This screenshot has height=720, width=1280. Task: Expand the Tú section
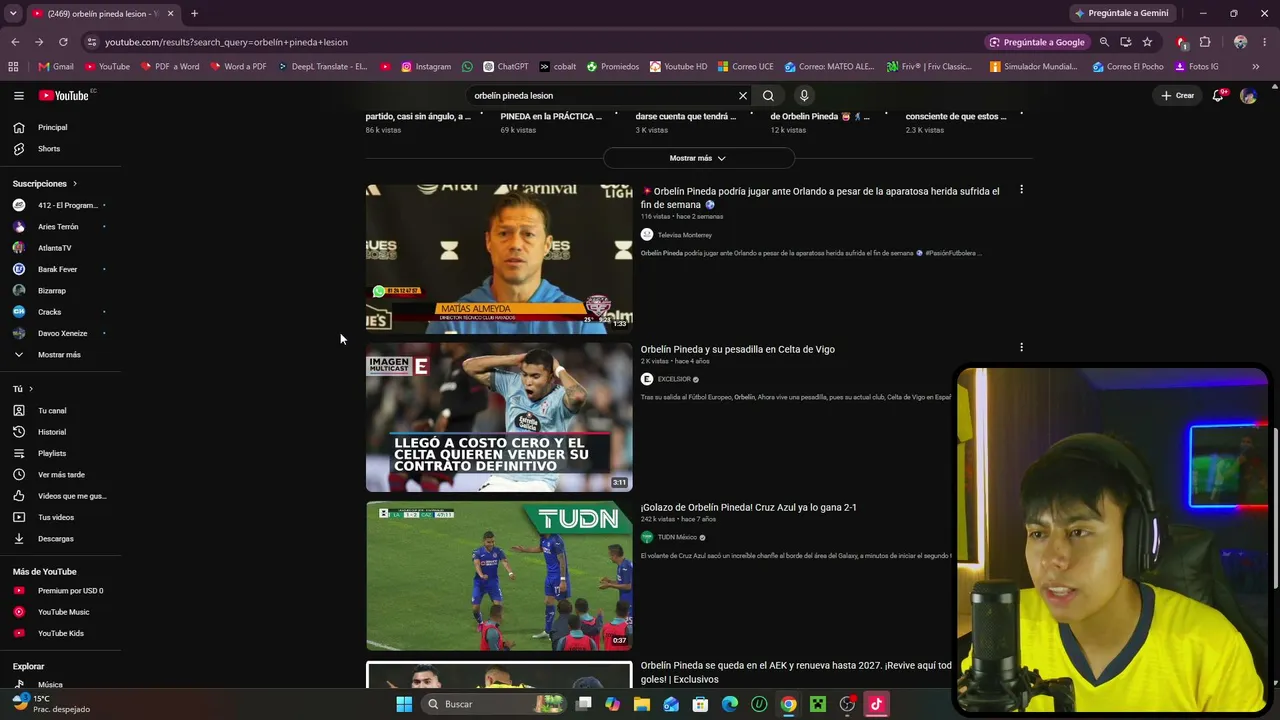click(23, 389)
